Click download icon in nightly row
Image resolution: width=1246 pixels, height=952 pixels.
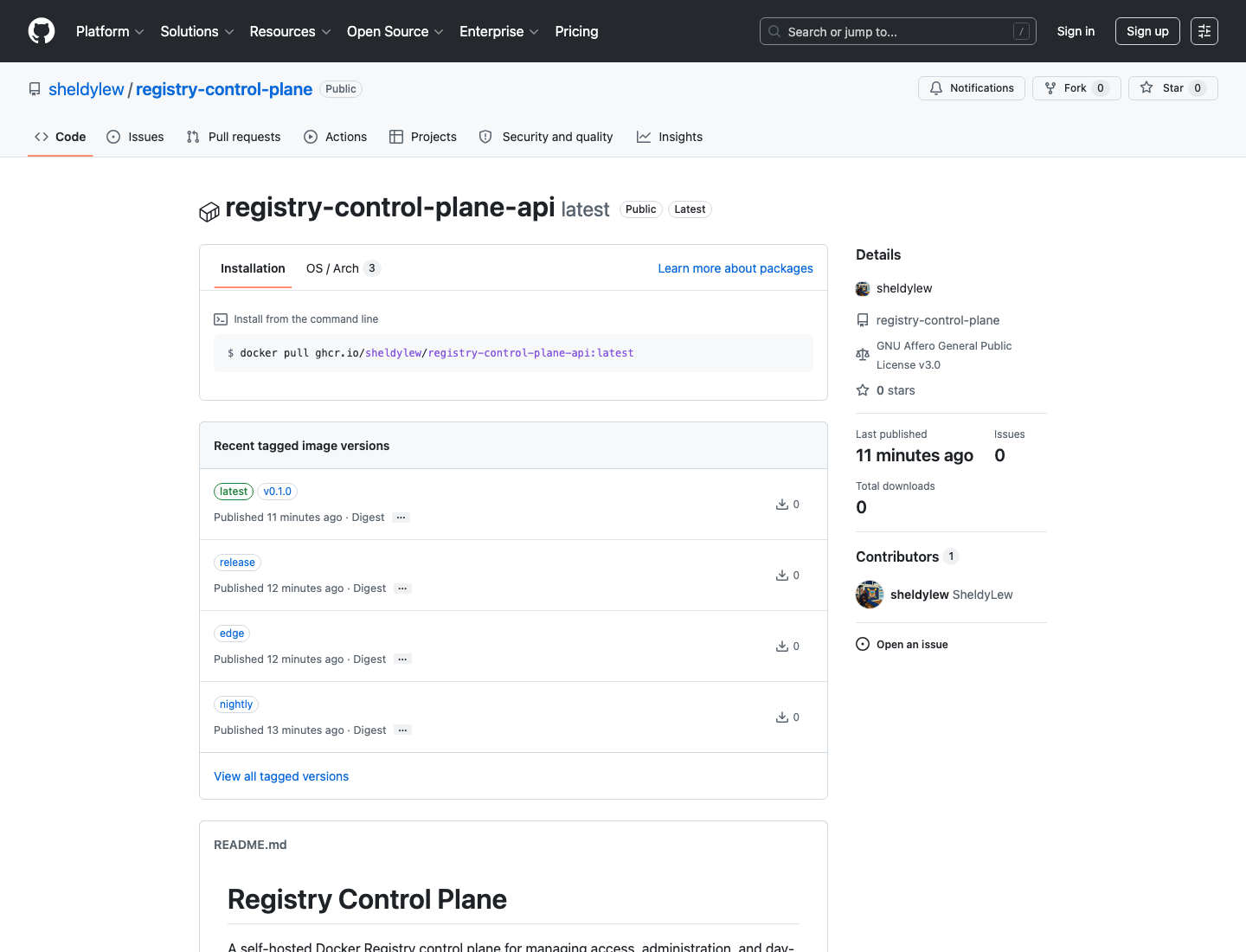(782, 717)
